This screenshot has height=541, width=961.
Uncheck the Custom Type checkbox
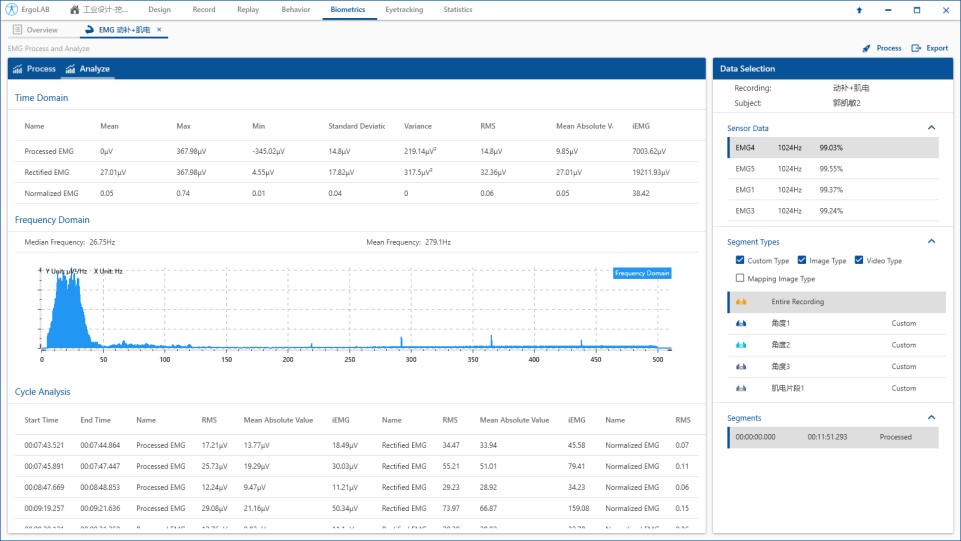coord(740,261)
